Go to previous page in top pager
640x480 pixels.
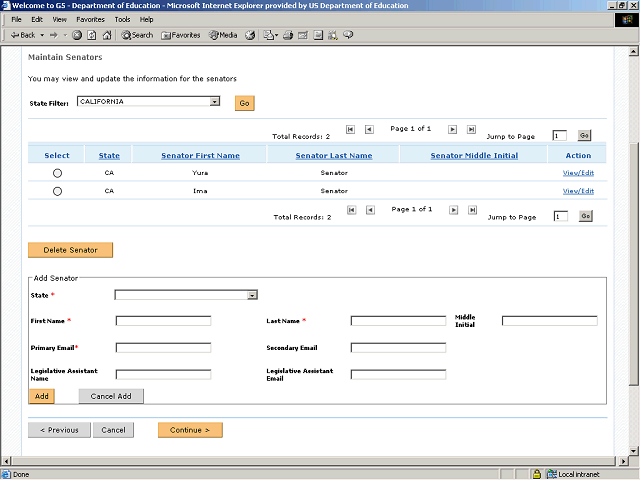(x=369, y=129)
